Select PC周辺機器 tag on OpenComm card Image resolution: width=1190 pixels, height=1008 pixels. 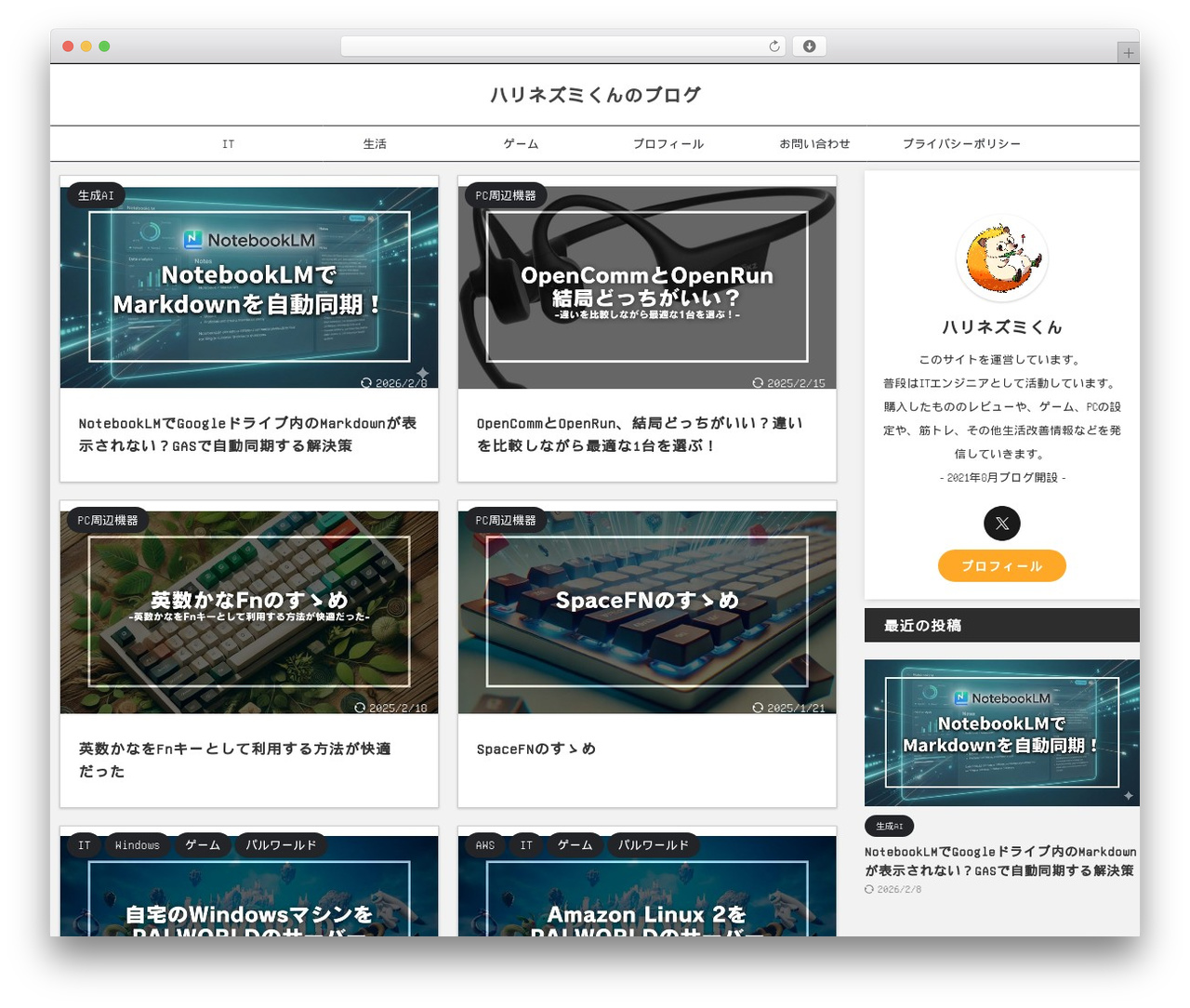click(506, 195)
